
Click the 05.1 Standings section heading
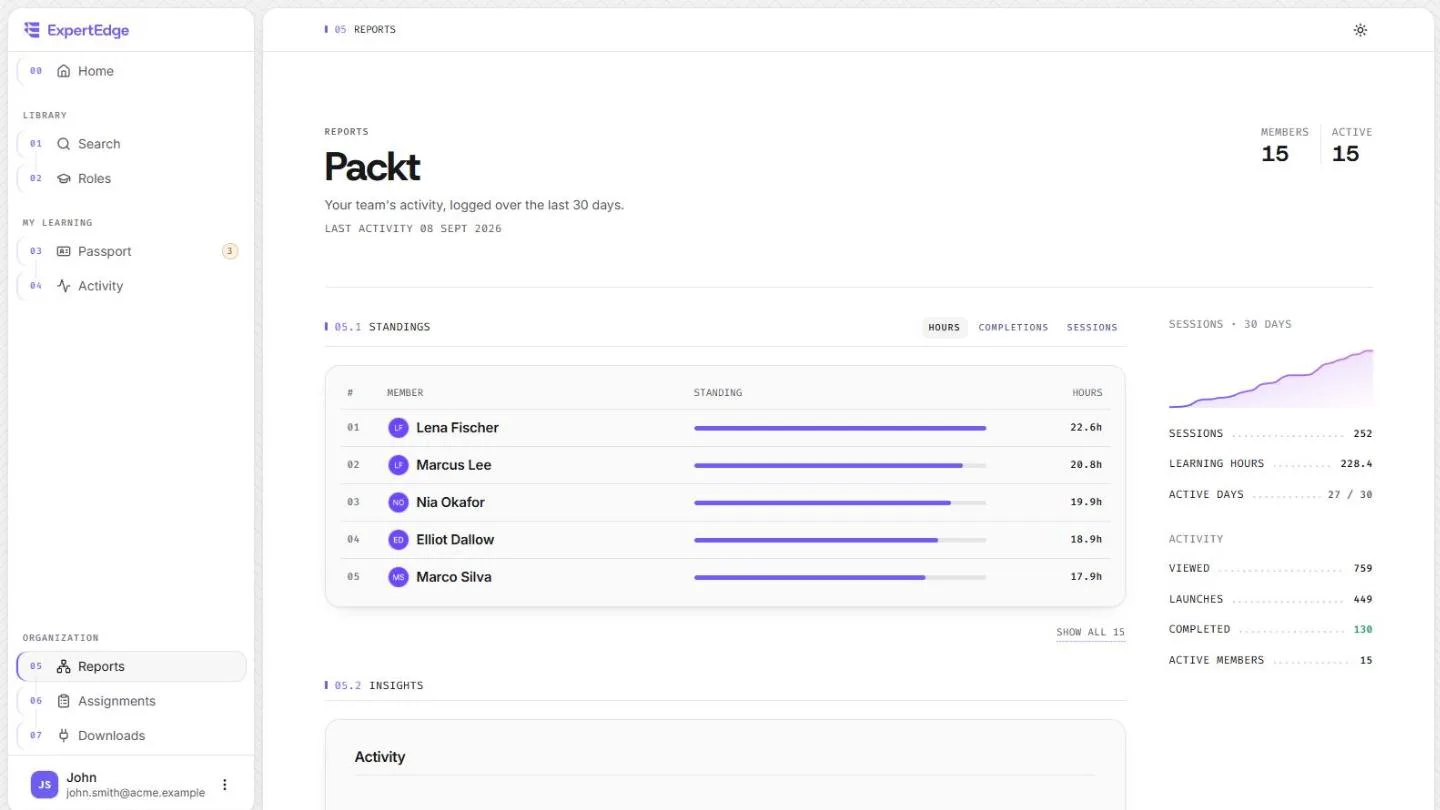[378, 327]
